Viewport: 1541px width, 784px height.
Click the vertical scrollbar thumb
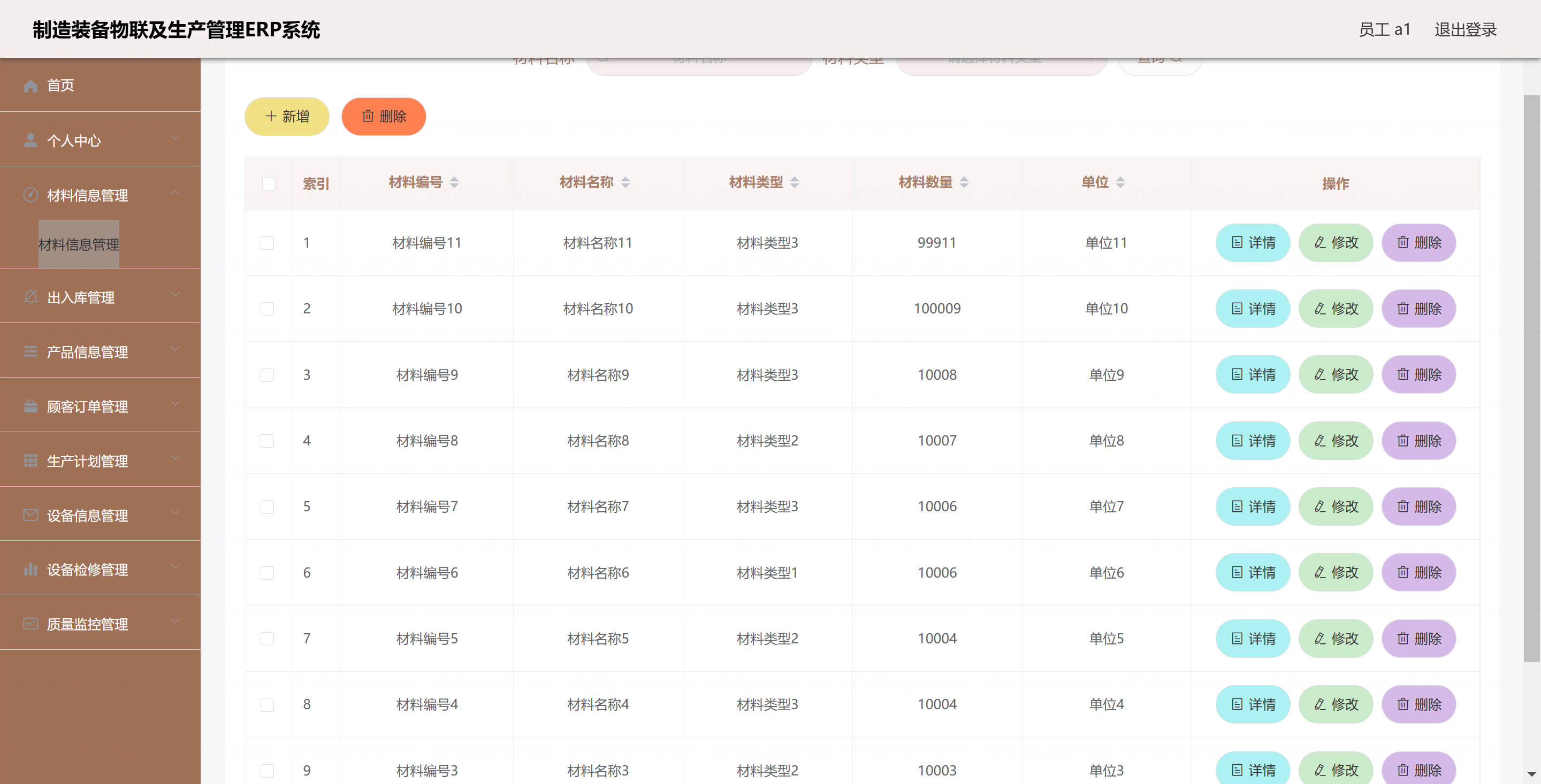1532,379
